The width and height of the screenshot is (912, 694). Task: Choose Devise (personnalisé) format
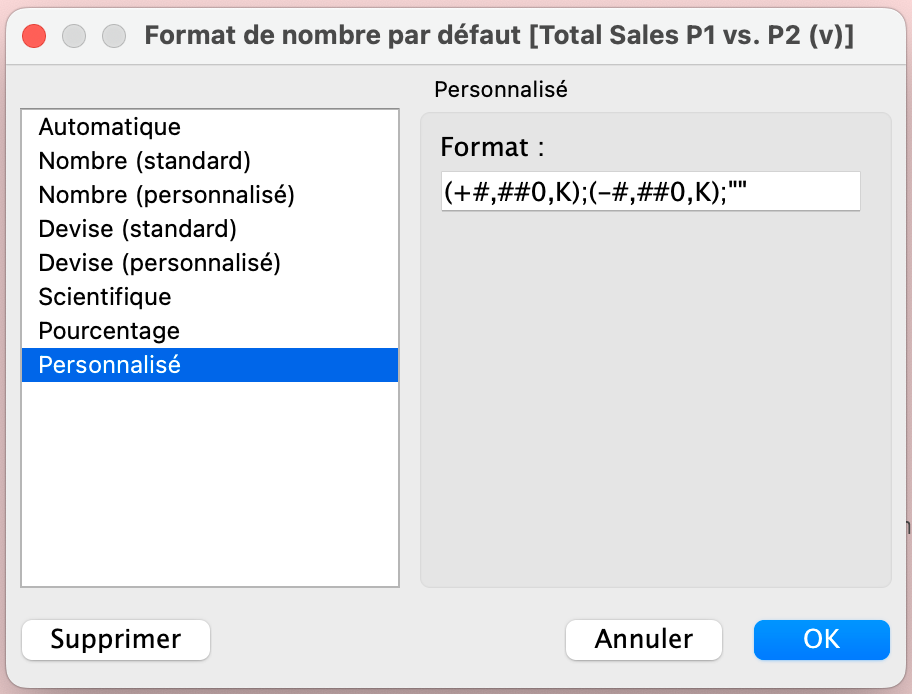(209, 263)
